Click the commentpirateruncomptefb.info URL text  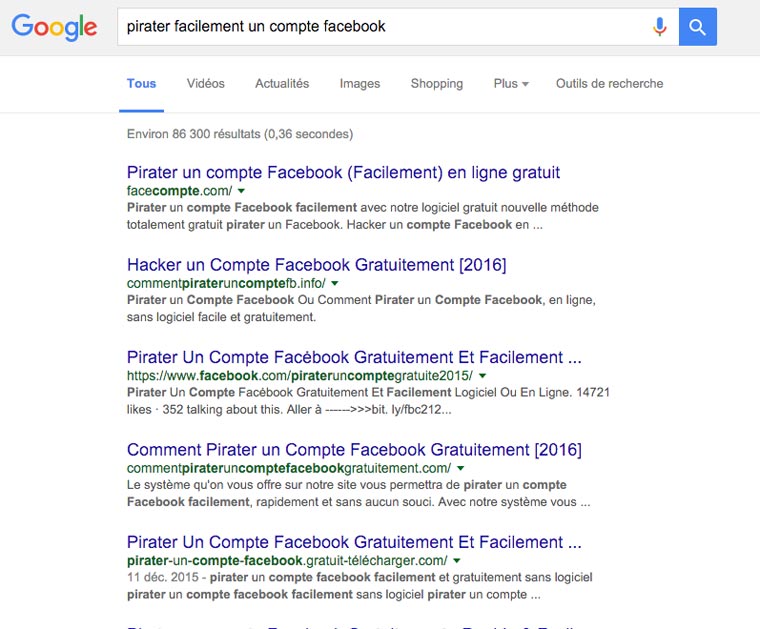(226, 283)
